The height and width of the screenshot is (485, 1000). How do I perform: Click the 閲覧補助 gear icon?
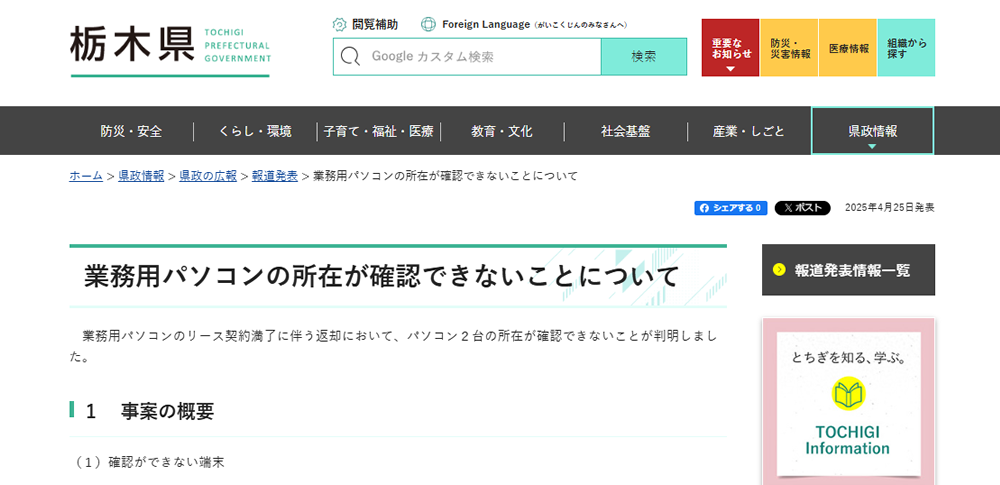click(339, 25)
